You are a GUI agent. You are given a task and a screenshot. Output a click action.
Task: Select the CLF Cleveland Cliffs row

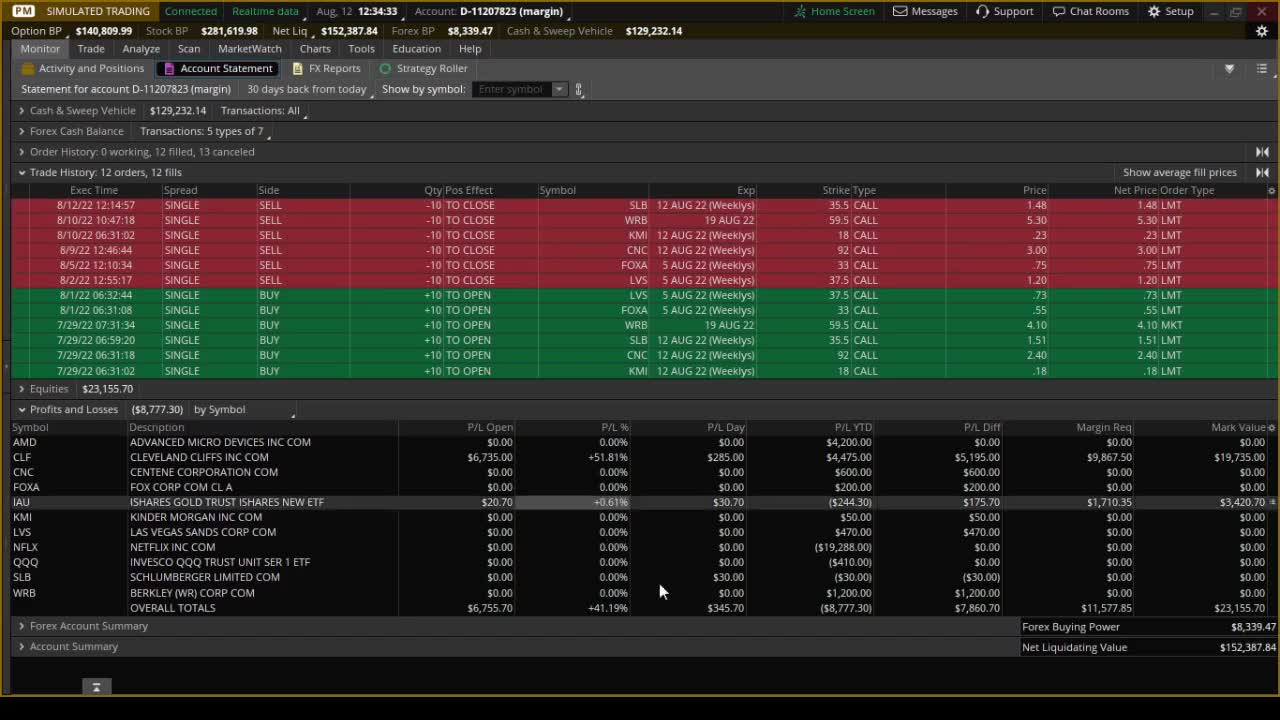coord(640,457)
